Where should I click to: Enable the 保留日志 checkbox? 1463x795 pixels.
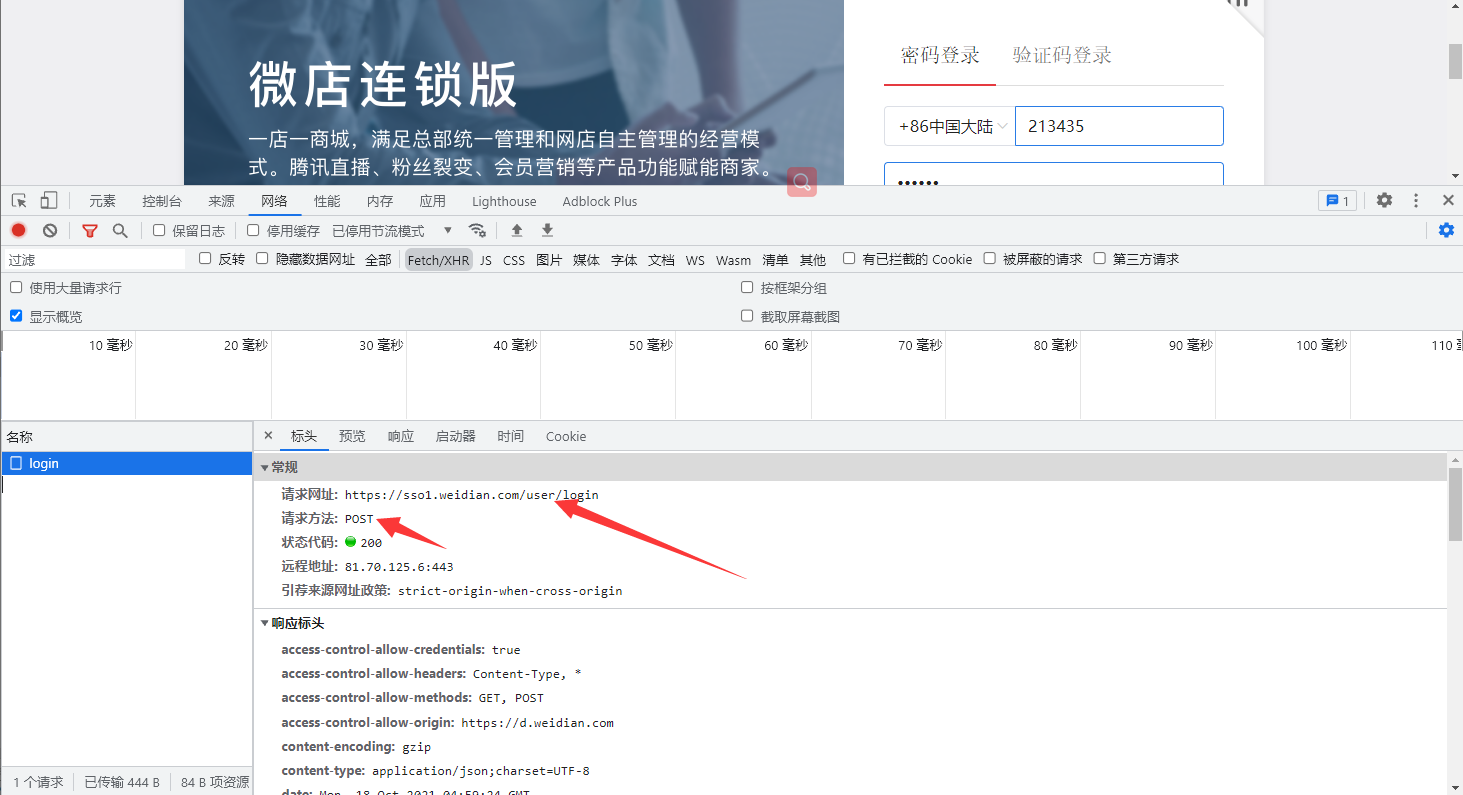pyautogui.click(x=159, y=230)
